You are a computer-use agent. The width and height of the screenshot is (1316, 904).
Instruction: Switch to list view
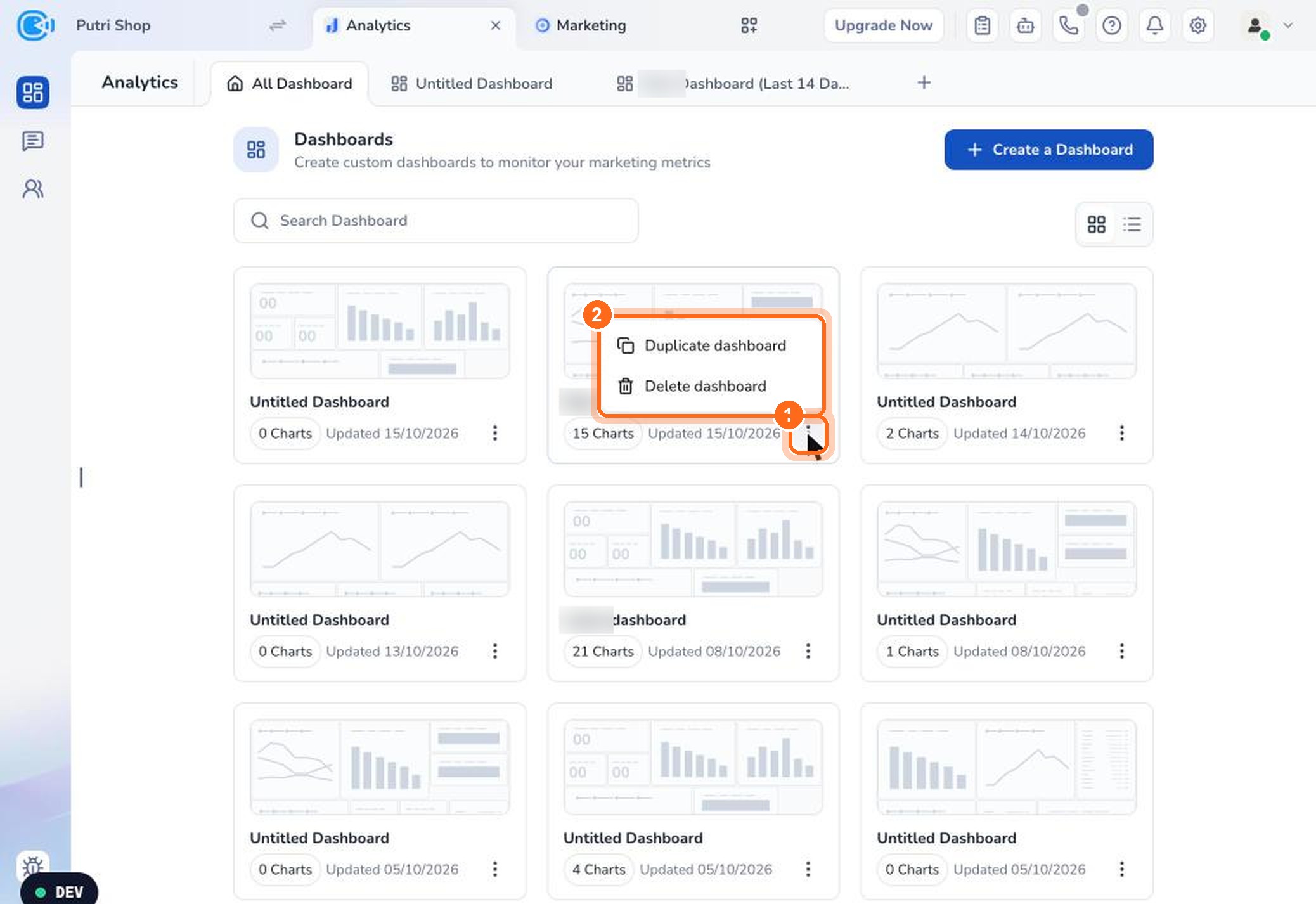tap(1132, 224)
